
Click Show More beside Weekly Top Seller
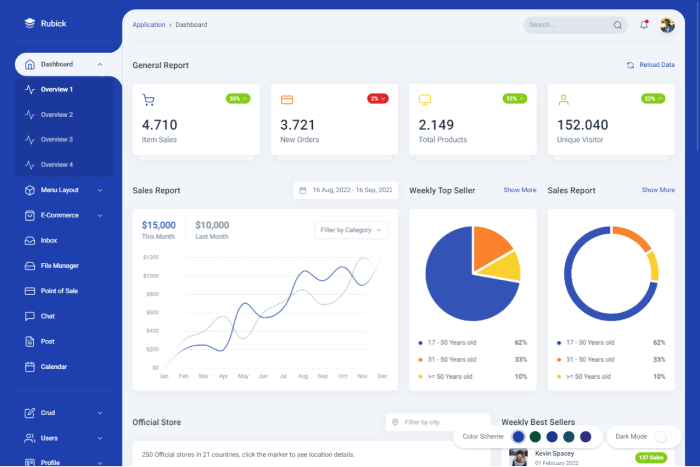520,190
